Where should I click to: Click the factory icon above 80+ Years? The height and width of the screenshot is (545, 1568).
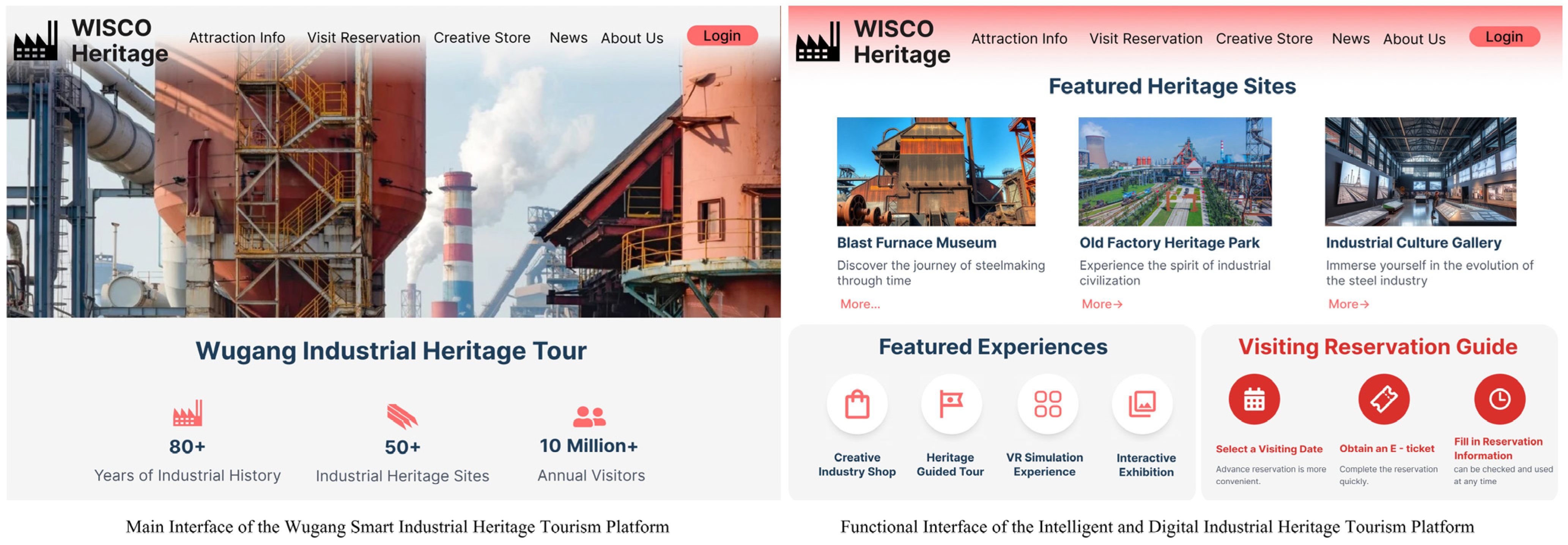pyautogui.click(x=187, y=414)
